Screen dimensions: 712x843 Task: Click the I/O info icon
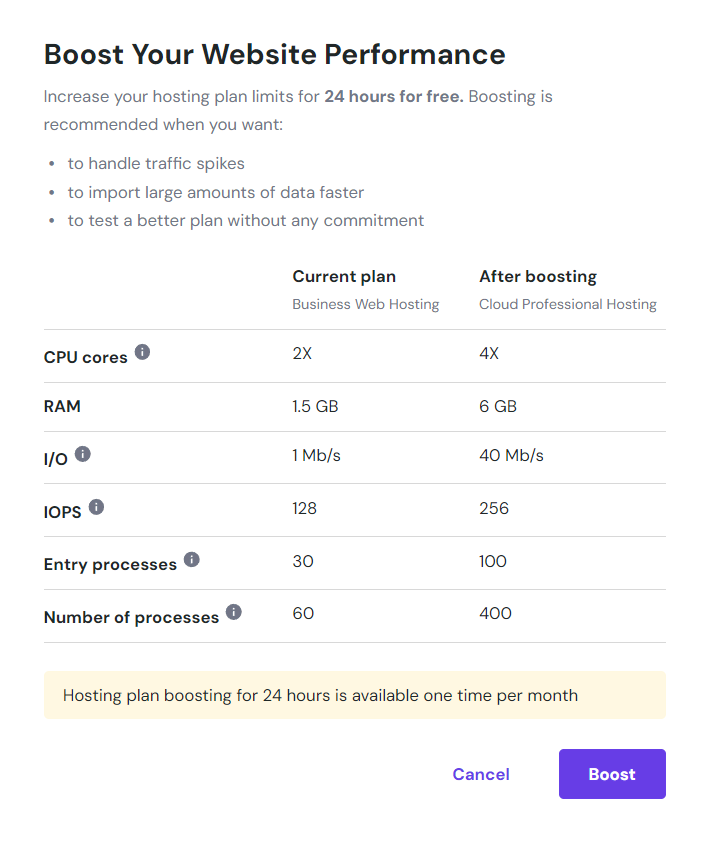pos(83,454)
